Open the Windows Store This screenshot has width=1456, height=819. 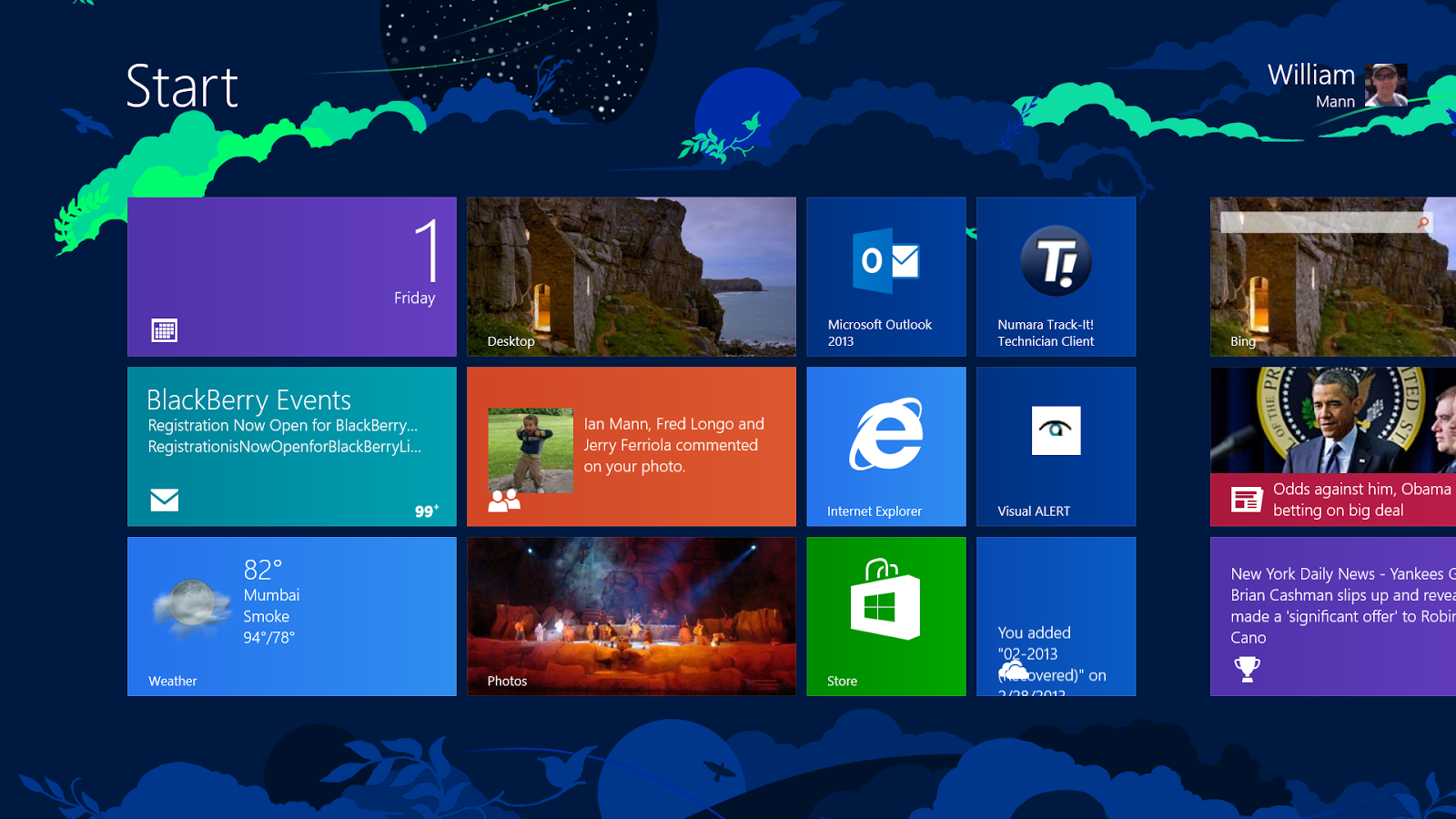[x=886, y=616]
